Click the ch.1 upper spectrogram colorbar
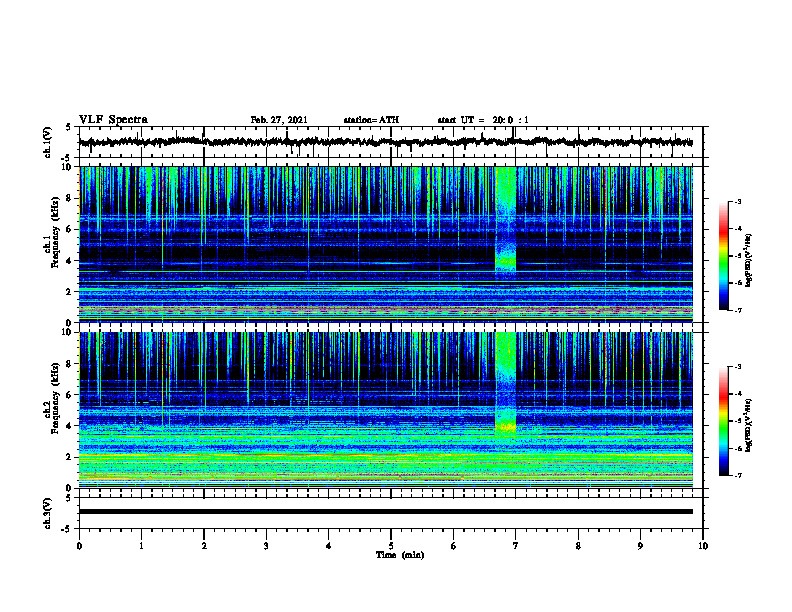The width and height of the screenshot is (792, 612). click(724, 256)
